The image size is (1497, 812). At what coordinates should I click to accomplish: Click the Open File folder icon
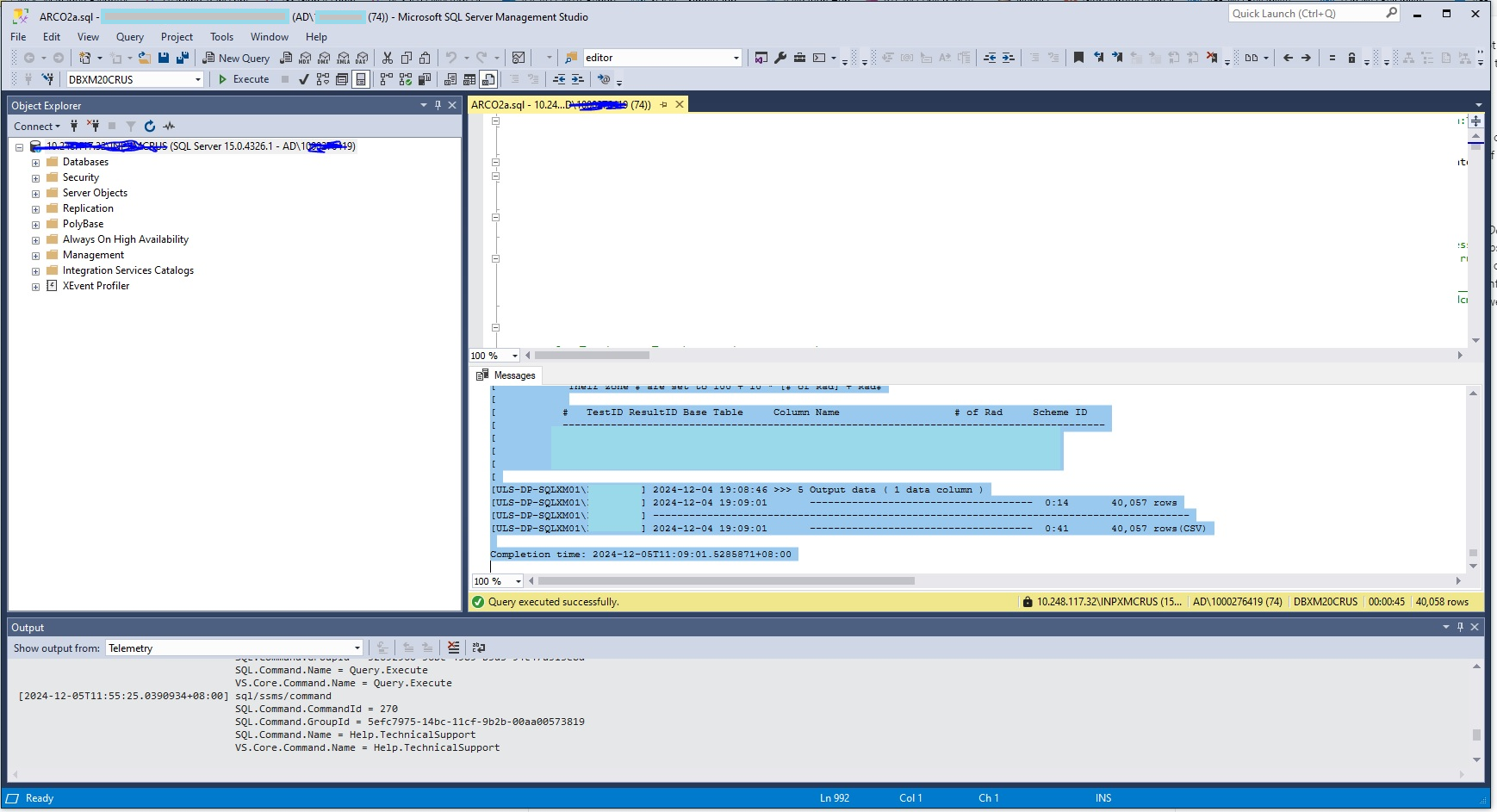point(145,58)
